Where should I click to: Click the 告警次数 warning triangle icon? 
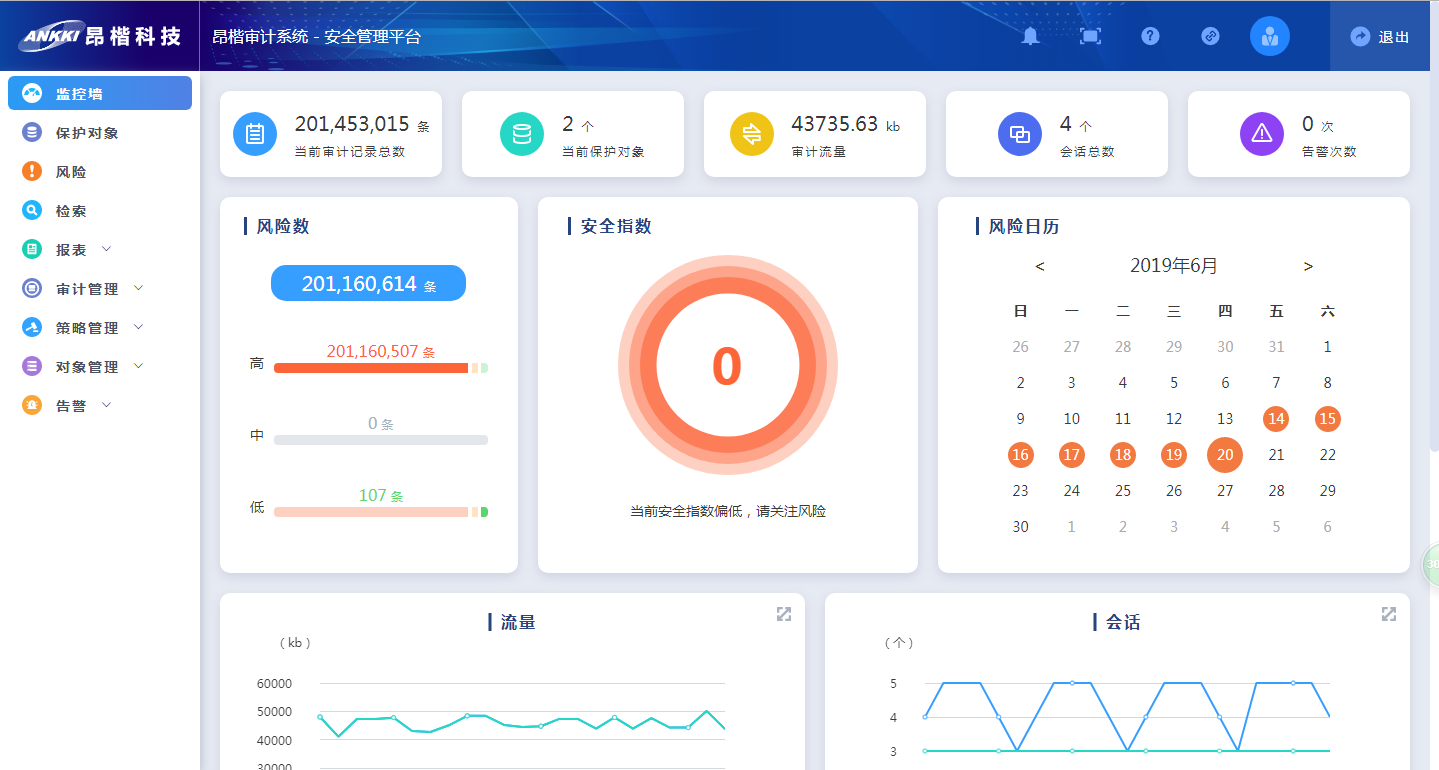(x=1261, y=134)
